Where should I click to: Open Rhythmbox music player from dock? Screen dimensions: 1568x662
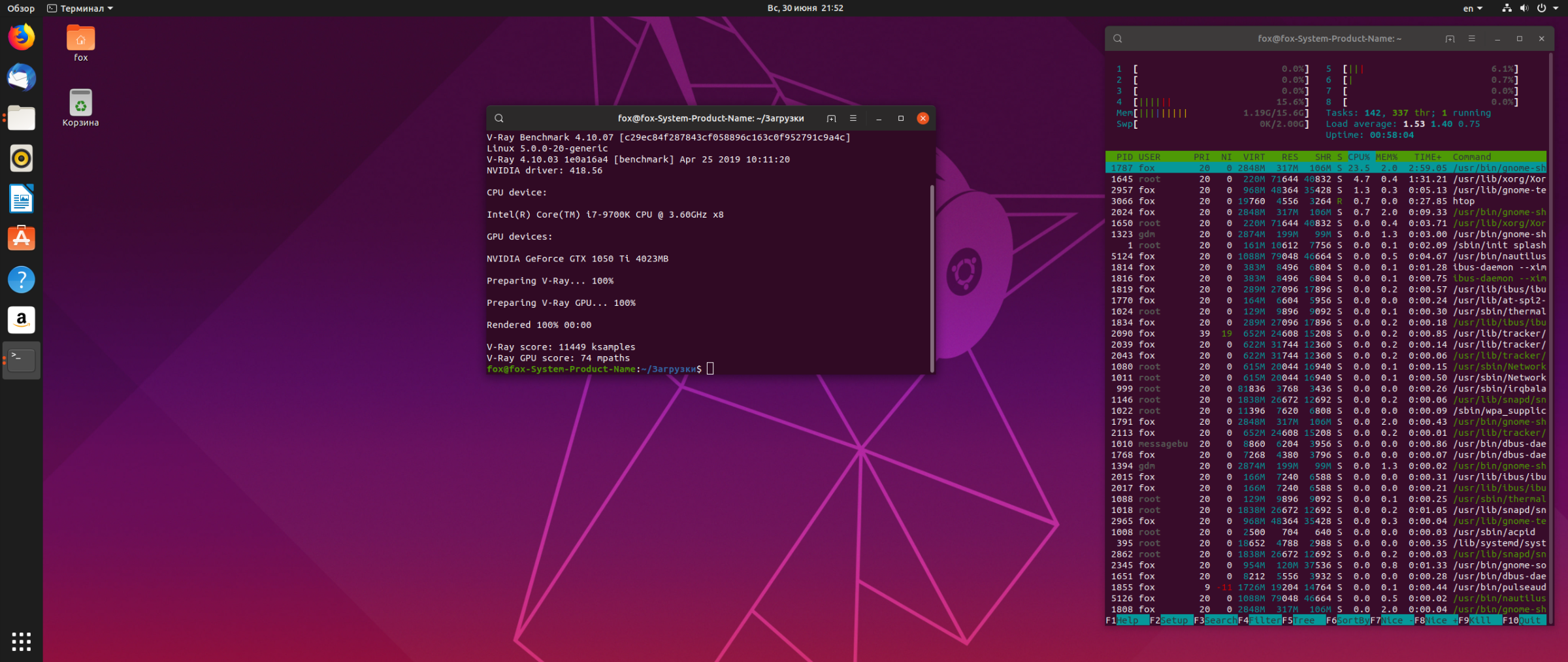click(x=22, y=159)
